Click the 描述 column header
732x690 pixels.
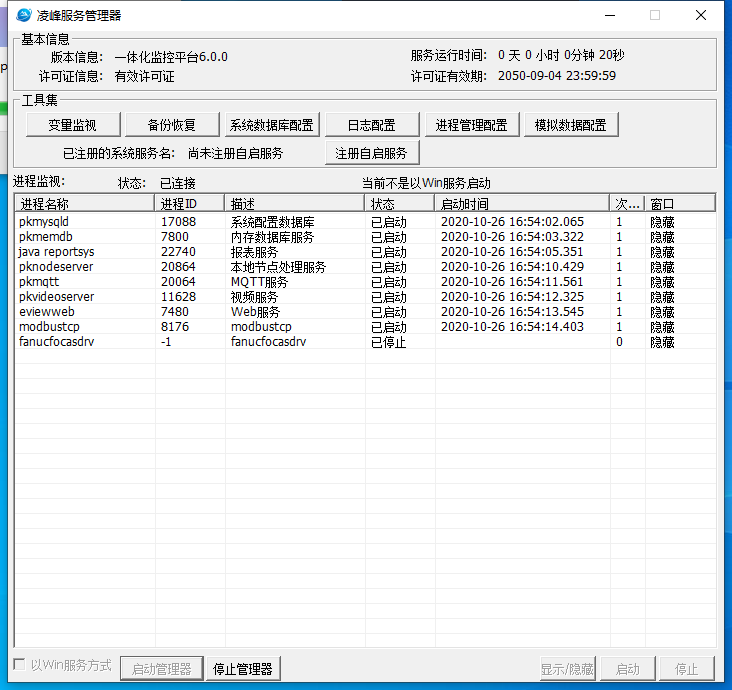tap(295, 204)
